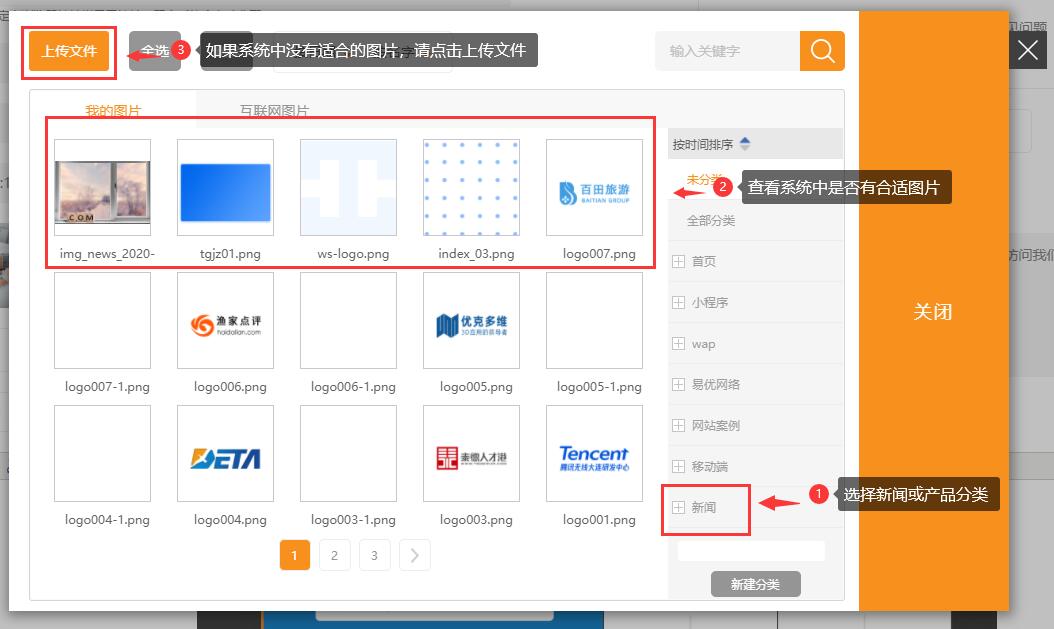The image size is (1054, 629).
Task: Click the grid icon beside 首页 category
Action: coord(678,261)
